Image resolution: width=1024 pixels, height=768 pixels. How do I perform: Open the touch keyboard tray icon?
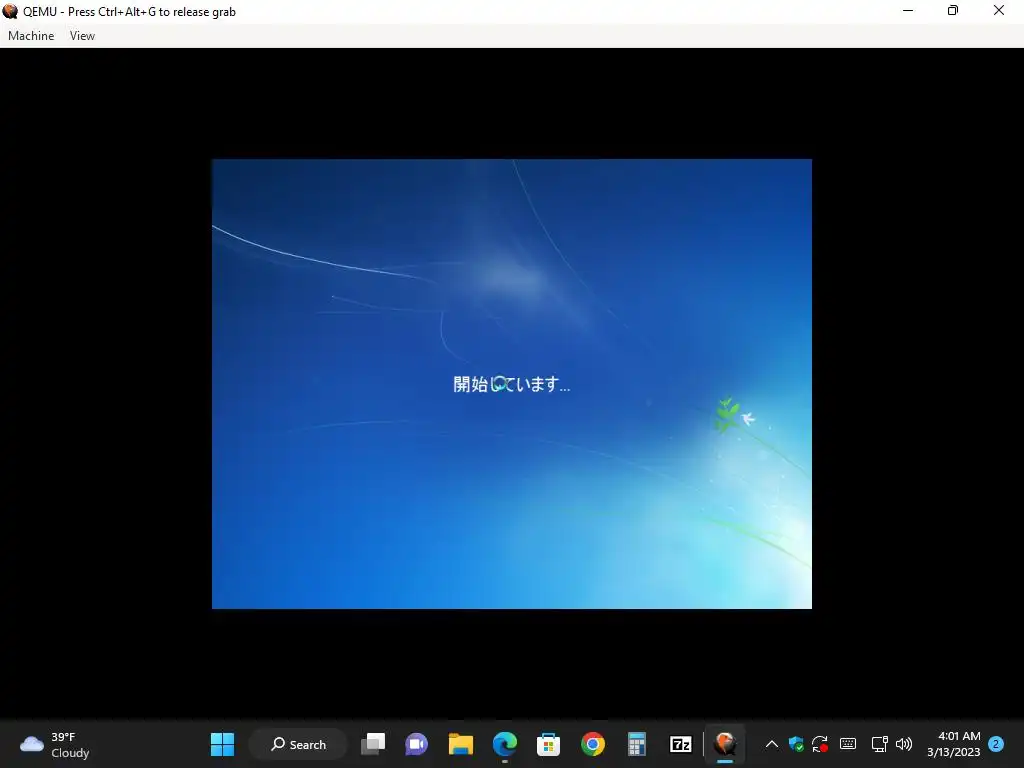[x=848, y=743]
